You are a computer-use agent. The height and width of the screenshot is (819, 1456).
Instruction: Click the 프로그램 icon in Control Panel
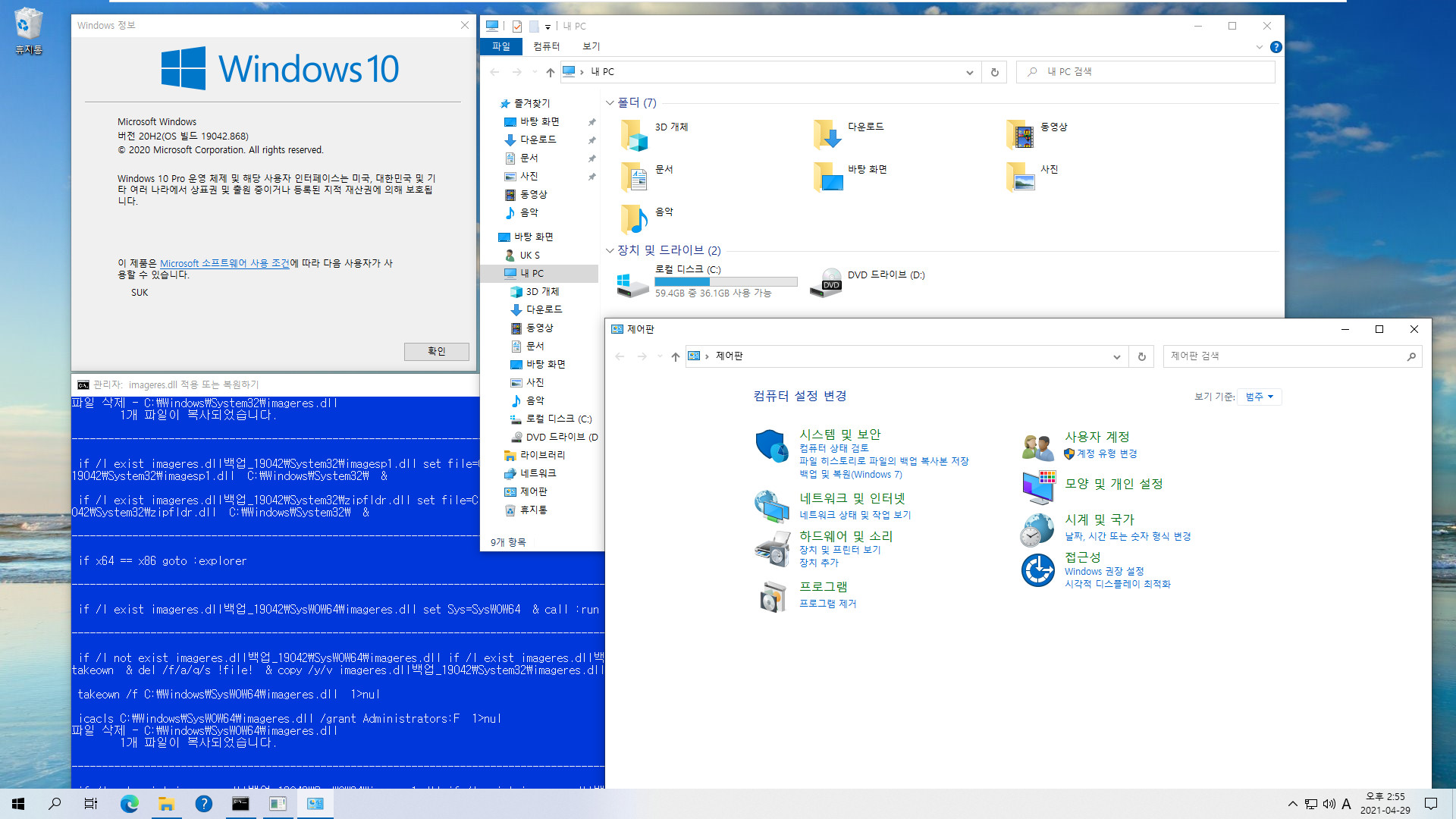coord(772,596)
